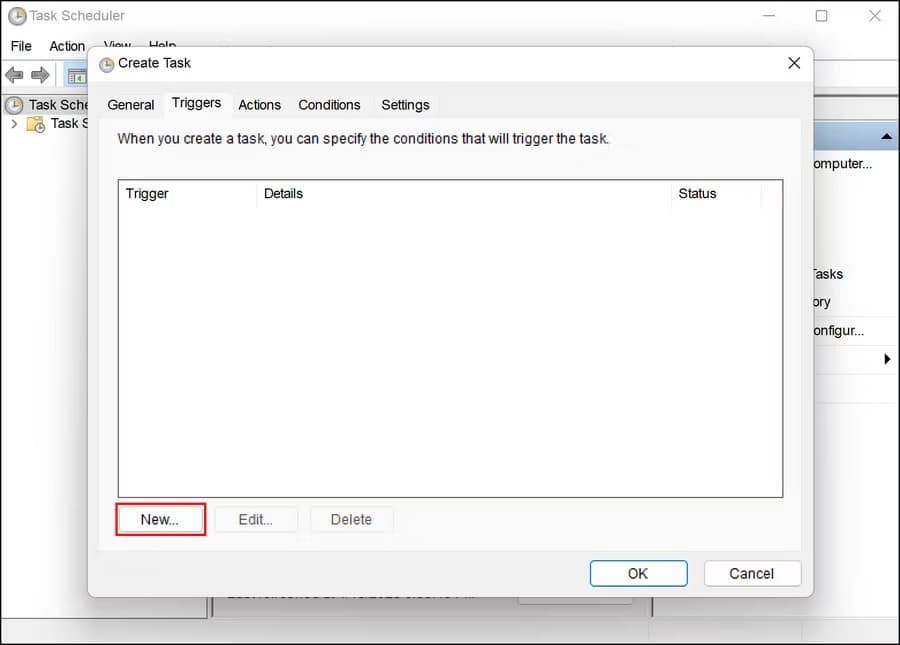Go to the Conditions tab
Screen dimensions: 900x645
(x=329, y=105)
